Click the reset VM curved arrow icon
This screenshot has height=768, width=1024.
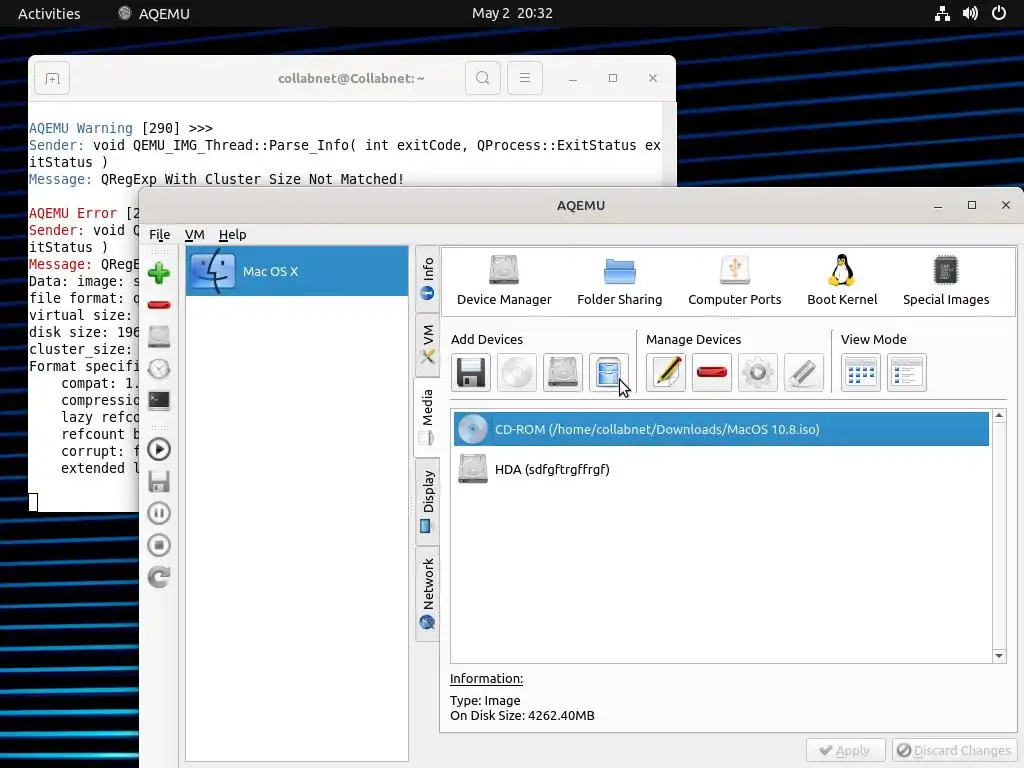(x=159, y=577)
